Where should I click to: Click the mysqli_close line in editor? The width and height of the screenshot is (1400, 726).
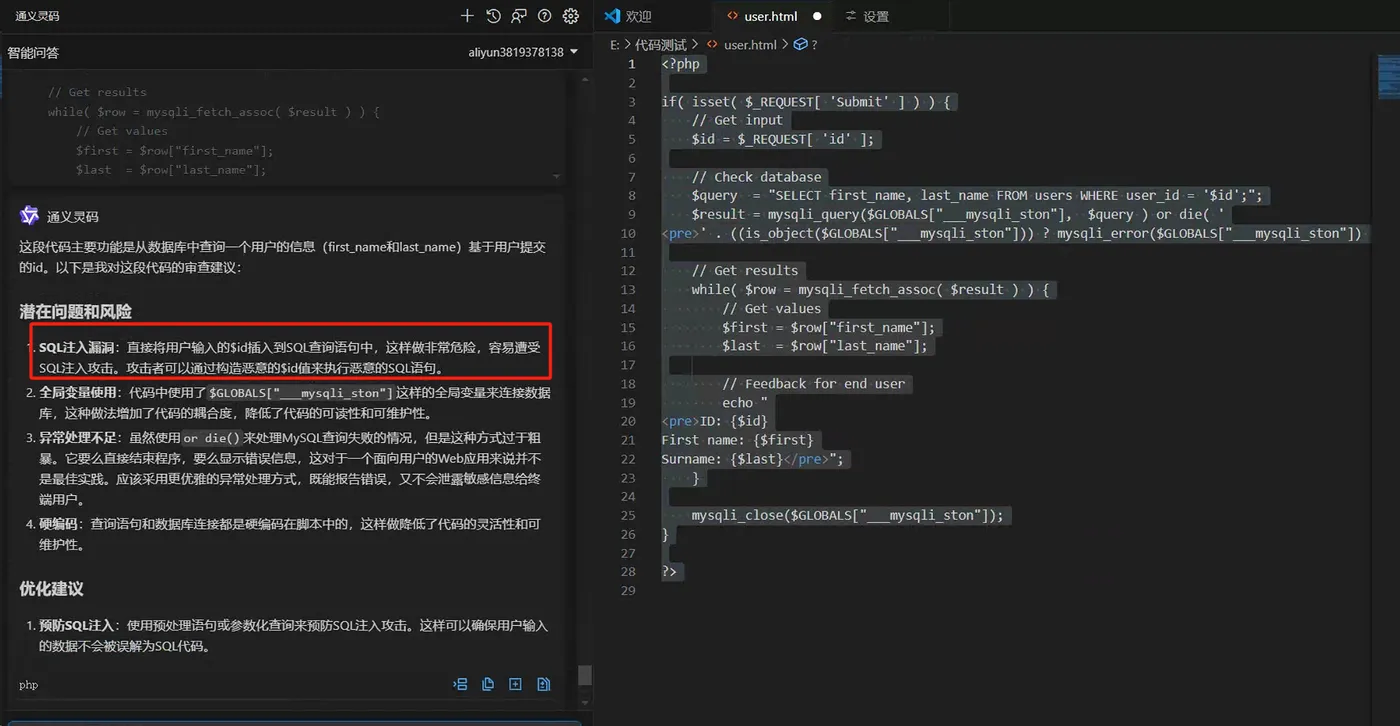click(847, 515)
